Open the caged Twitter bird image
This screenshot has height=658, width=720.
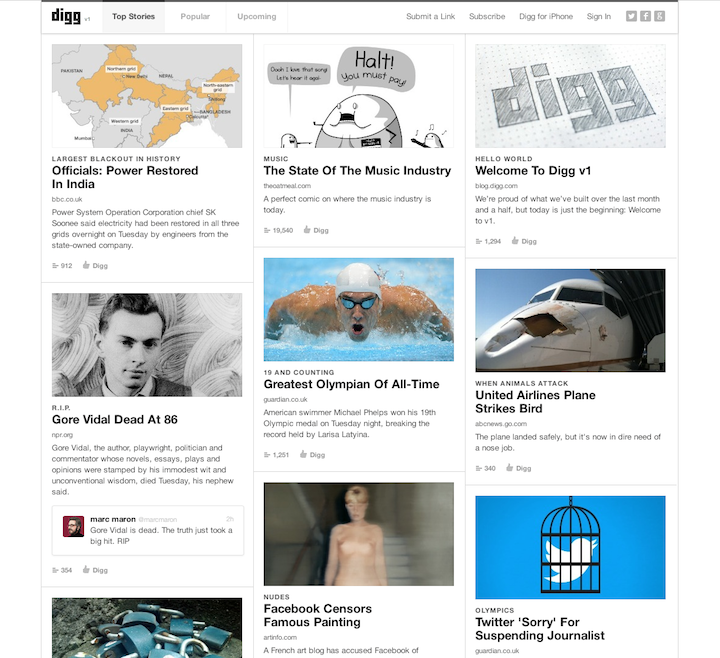570,547
